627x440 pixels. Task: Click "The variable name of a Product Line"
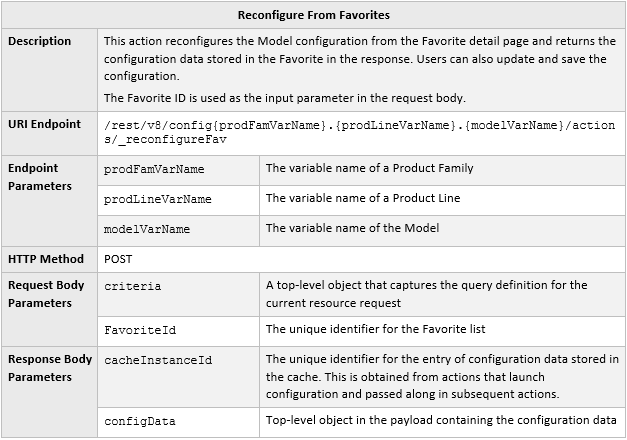click(x=362, y=198)
